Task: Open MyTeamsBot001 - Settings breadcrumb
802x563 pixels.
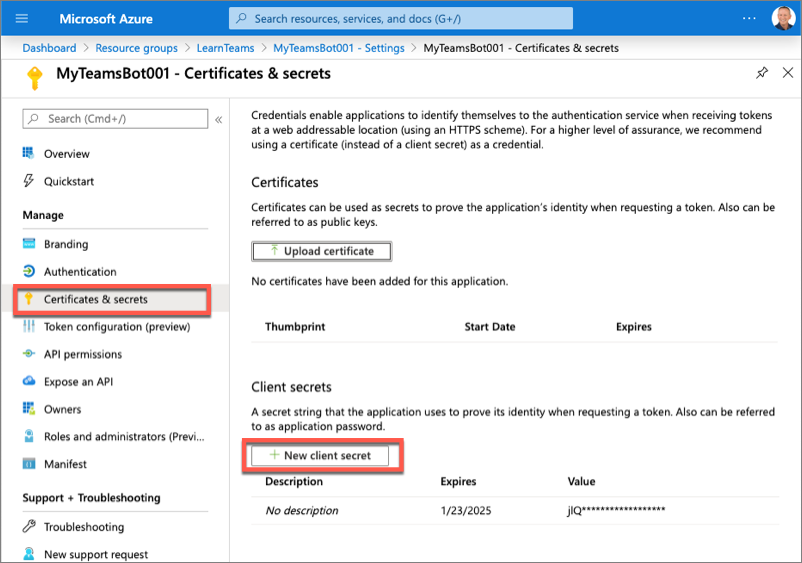Action: [339, 48]
